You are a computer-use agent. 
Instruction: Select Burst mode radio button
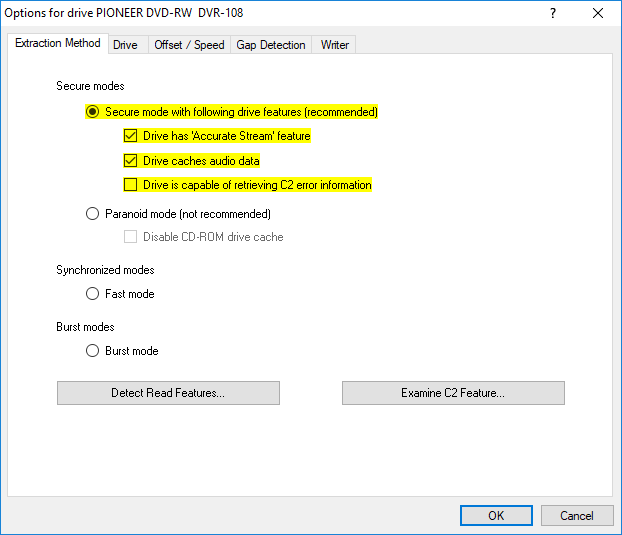(x=92, y=351)
